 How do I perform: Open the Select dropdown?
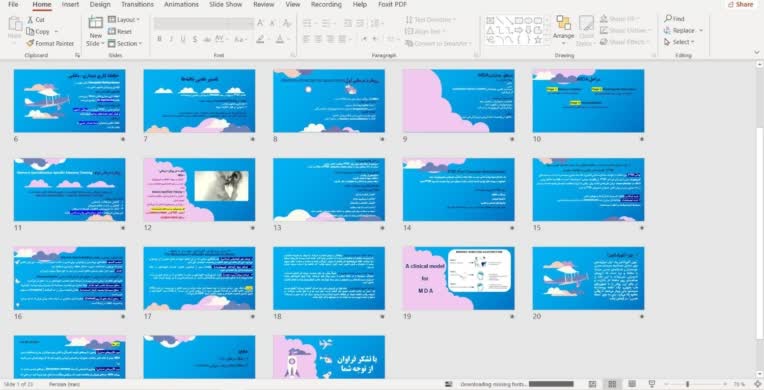[679, 42]
